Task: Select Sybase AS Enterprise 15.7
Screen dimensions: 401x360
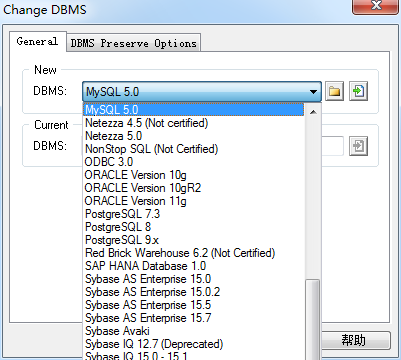Action: click(193, 318)
